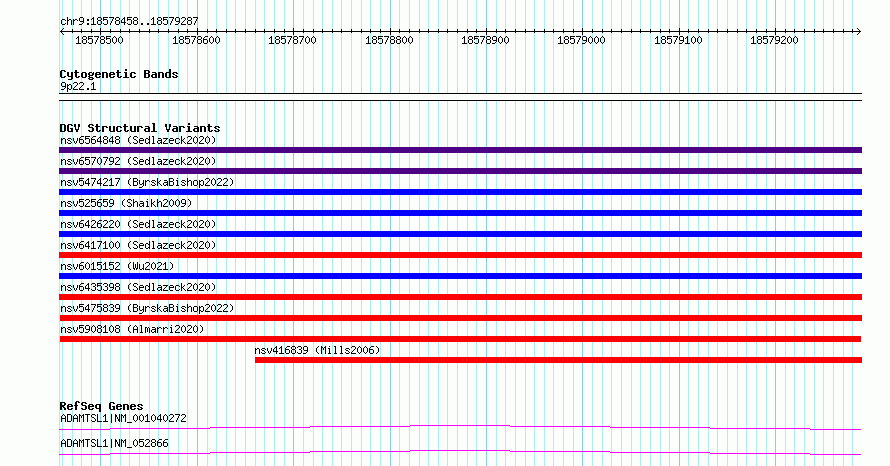Viewport: 890px width, 466px height.
Task: Click ruler position label 18578800
Action: click(x=389, y=40)
